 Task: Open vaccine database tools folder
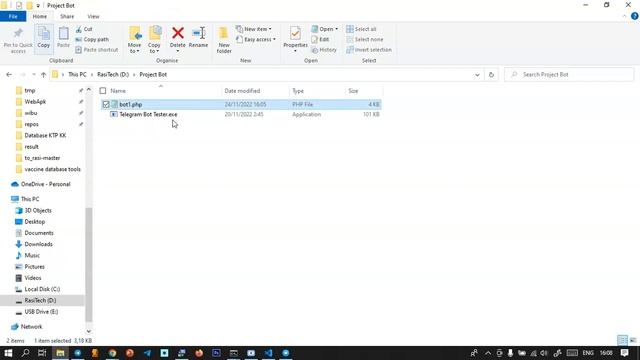pos(52,169)
